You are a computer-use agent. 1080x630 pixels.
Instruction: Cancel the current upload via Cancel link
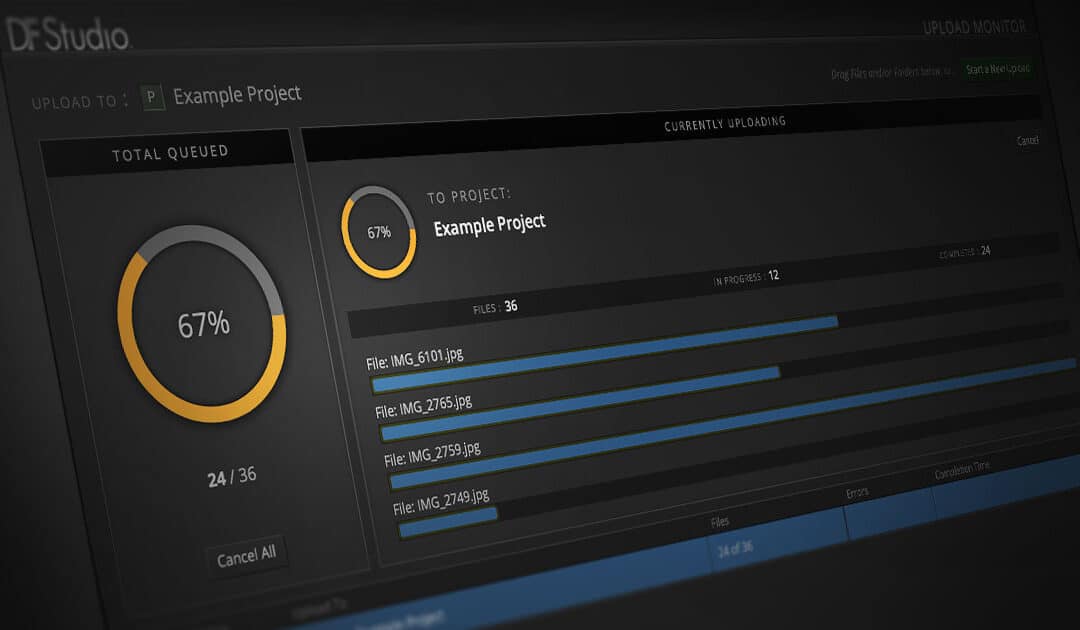click(x=1027, y=140)
